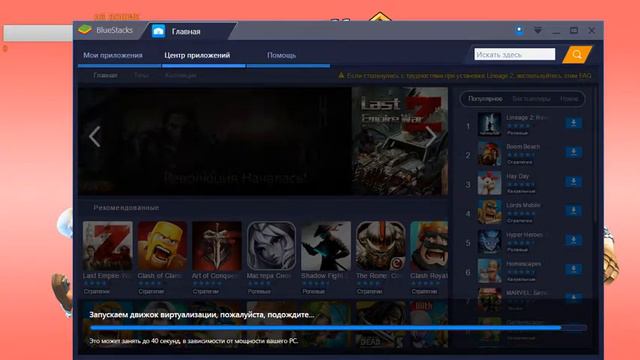The image size is (640, 360).
Task: Open Clash Royale recommended icon
Action: point(429,246)
